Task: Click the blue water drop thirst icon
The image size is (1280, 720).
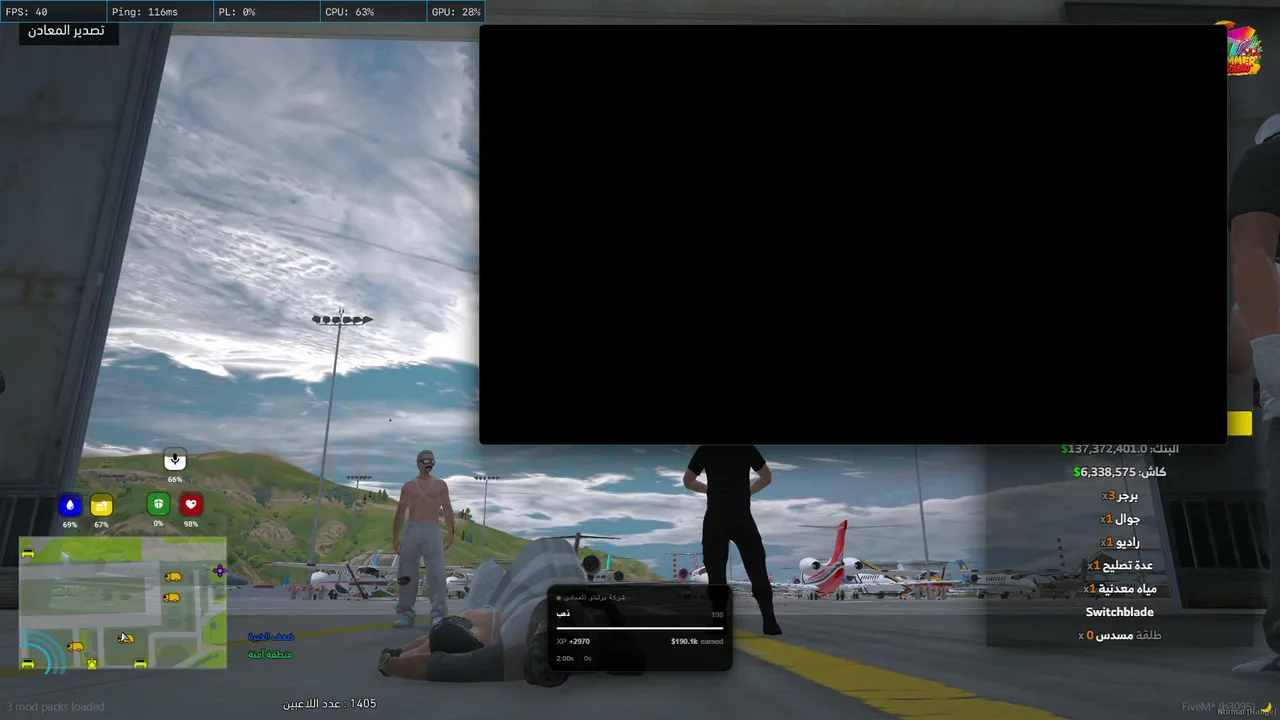Action: 69,505
